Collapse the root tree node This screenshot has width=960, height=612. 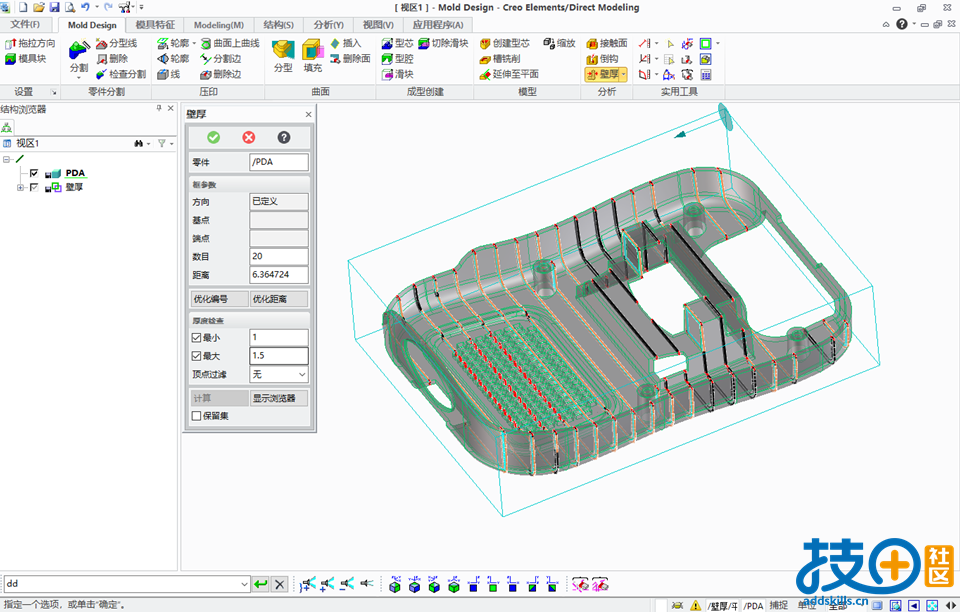pyautogui.click(x=6, y=159)
